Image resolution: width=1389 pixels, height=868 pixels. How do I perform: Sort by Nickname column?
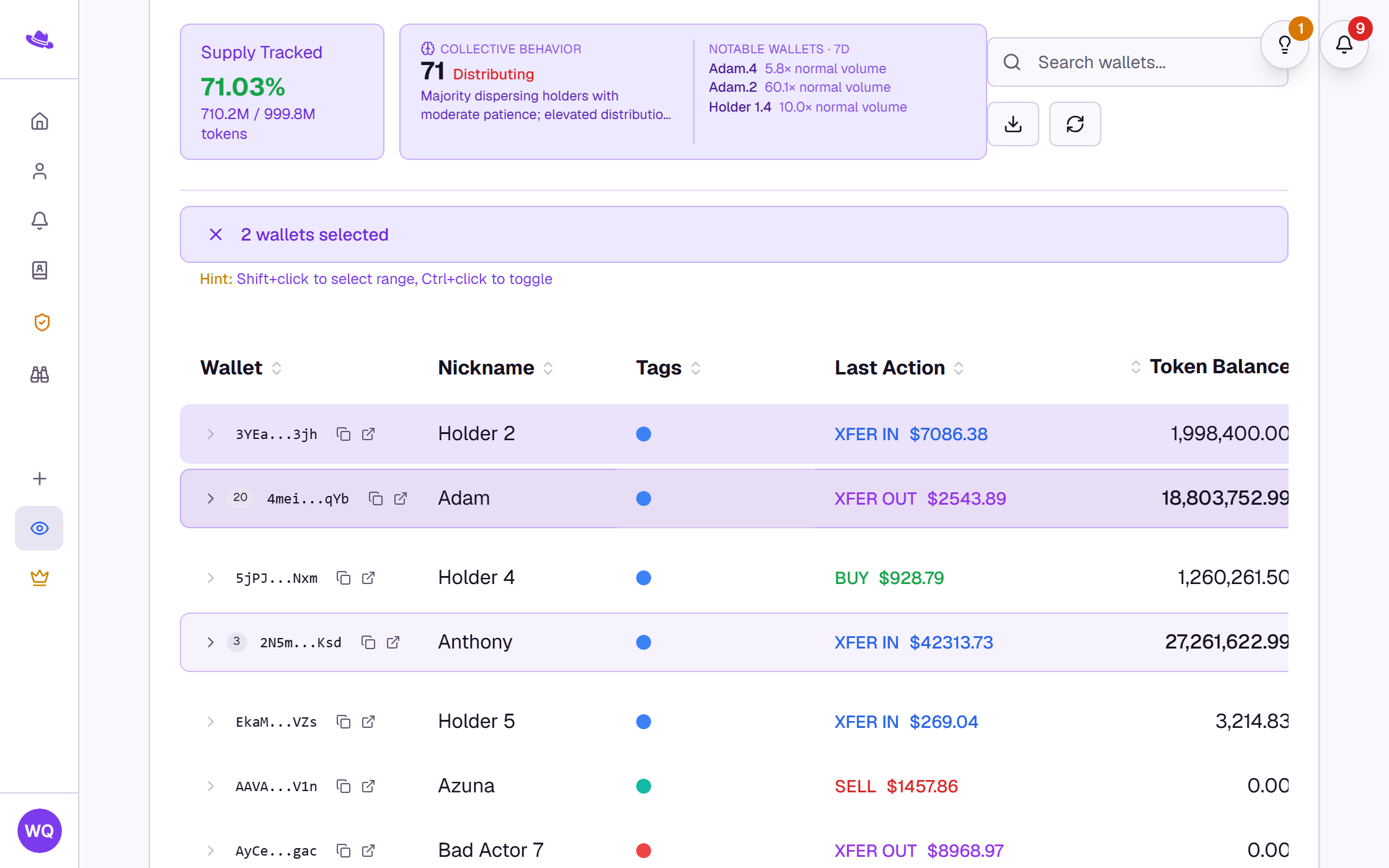[x=495, y=368]
